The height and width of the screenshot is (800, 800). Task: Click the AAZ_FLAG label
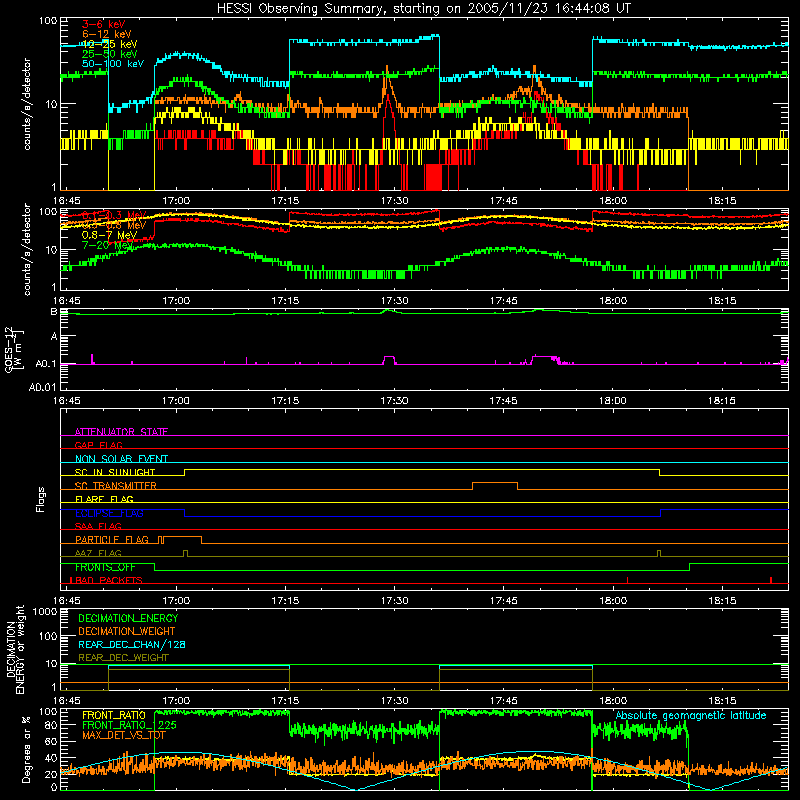(98, 553)
